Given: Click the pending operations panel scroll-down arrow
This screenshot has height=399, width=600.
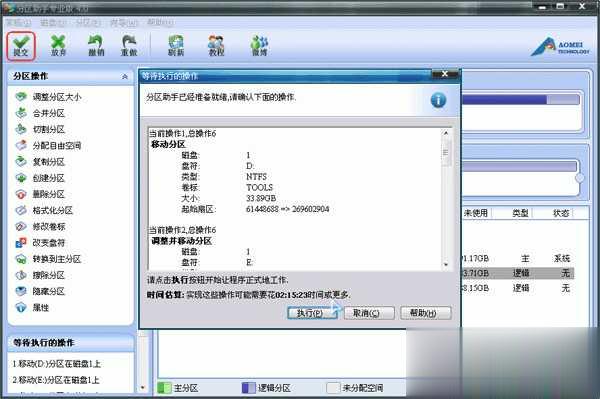Looking at the screenshot, I should (x=142, y=388).
